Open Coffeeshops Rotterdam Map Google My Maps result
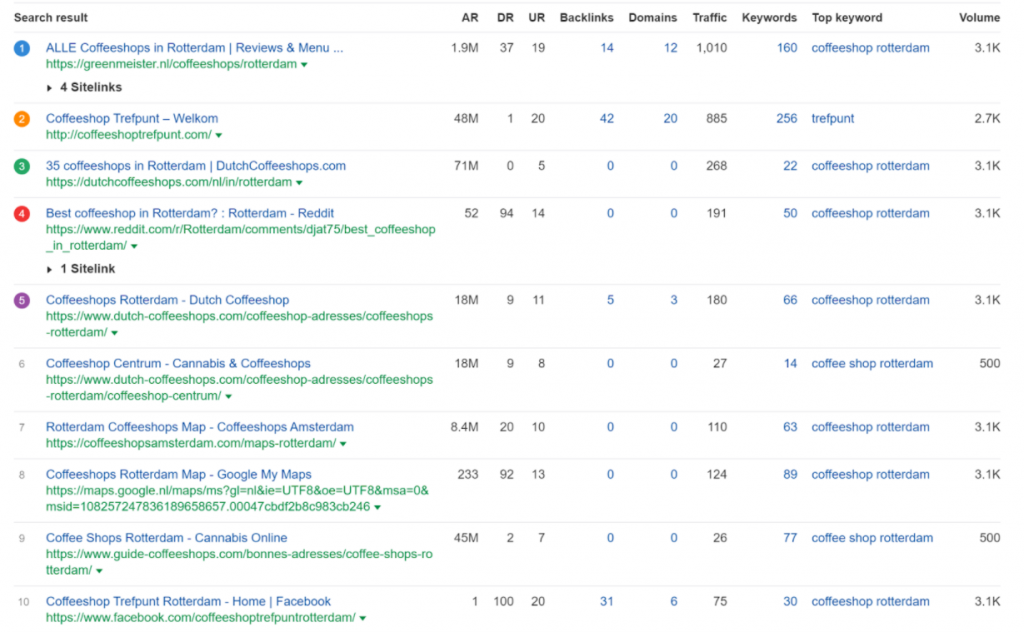Image resolution: width=1024 pixels, height=632 pixels. [178, 474]
